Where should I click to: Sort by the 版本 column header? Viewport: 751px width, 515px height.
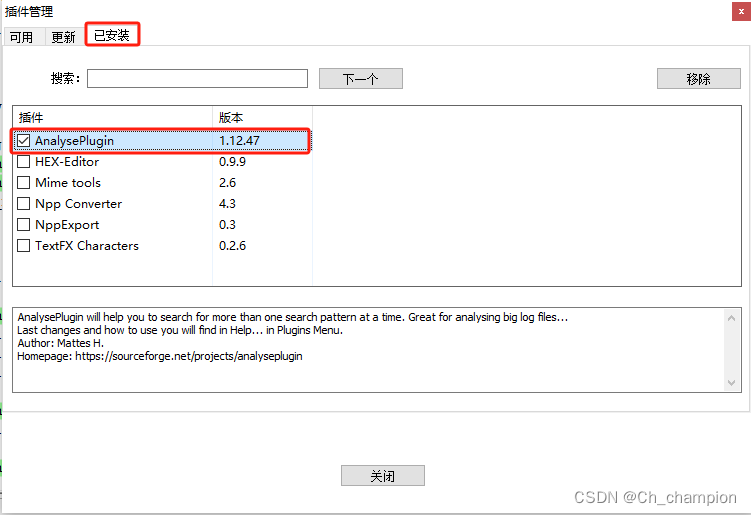(262, 117)
